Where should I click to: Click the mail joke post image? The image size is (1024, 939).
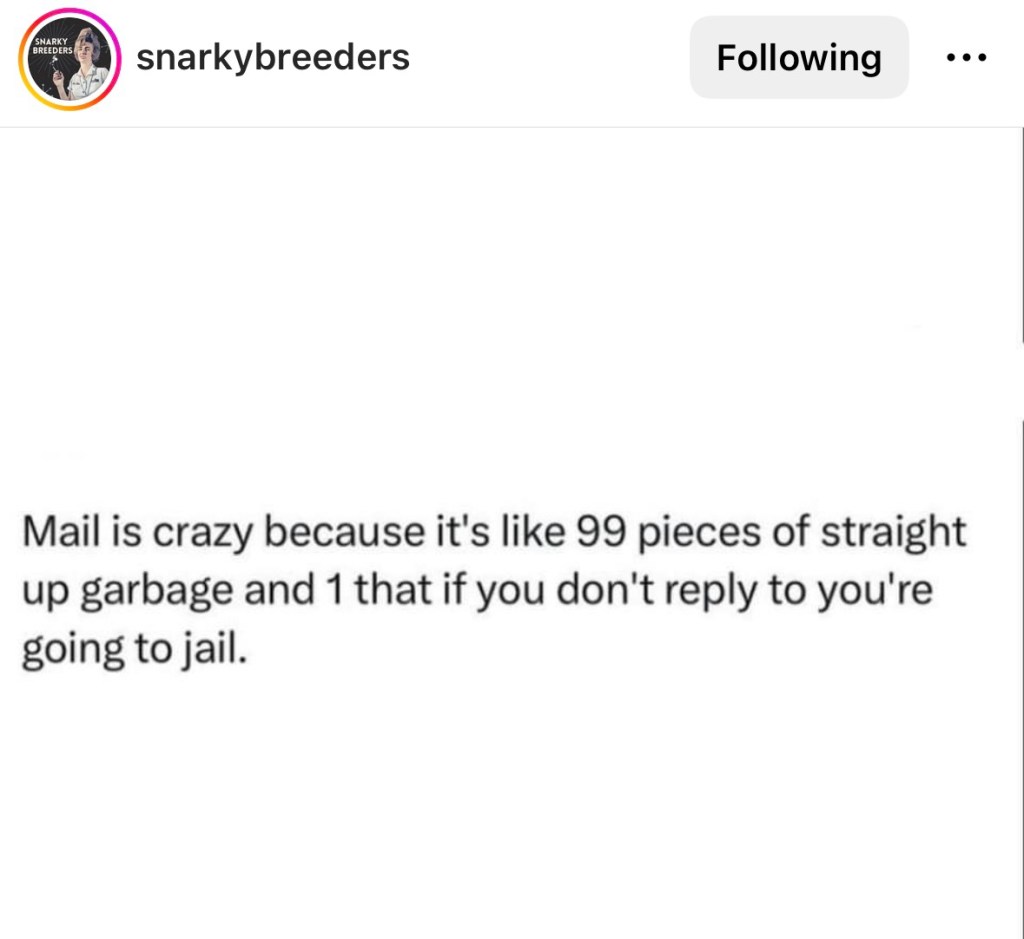(510, 532)
